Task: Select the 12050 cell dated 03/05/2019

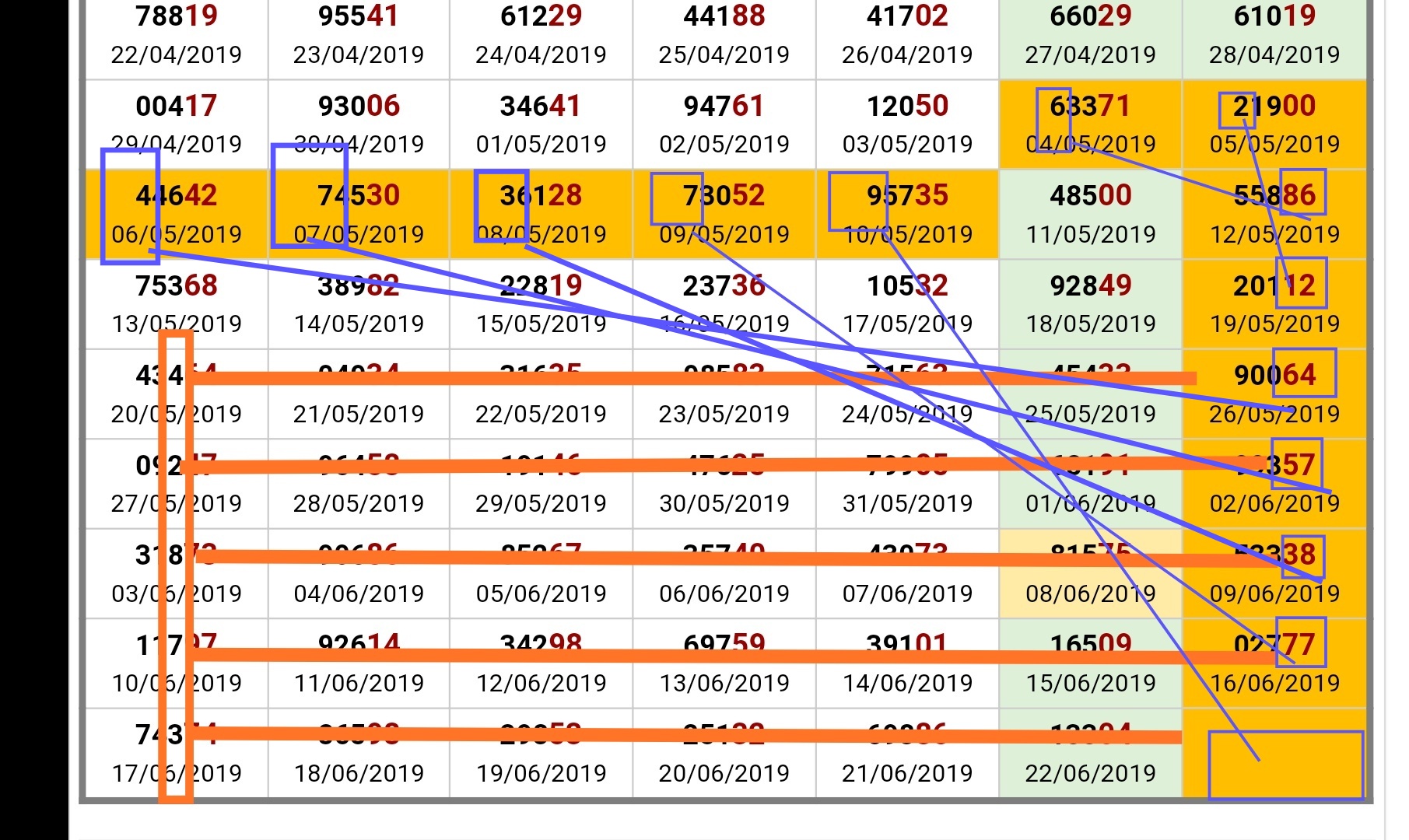Action: pos(907,124)
